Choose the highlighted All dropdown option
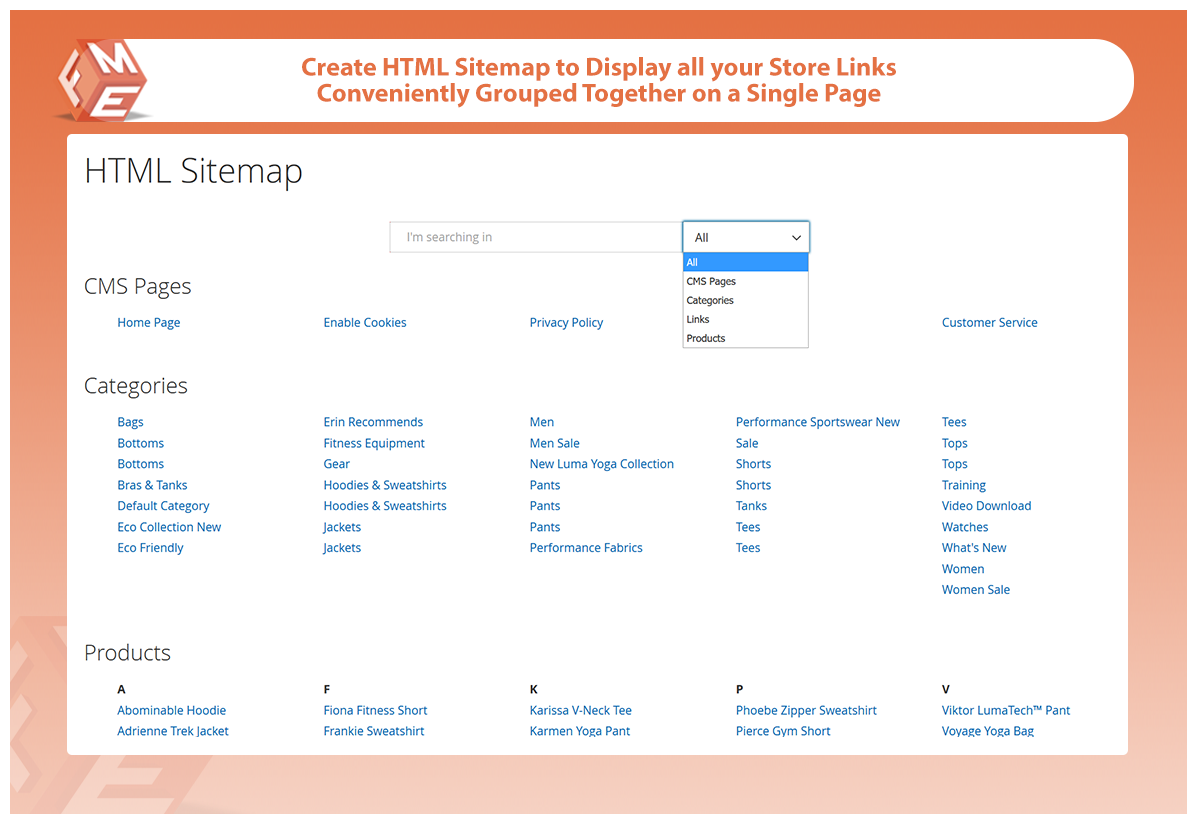Screen dimensions: 1197x824 [745, 263]
